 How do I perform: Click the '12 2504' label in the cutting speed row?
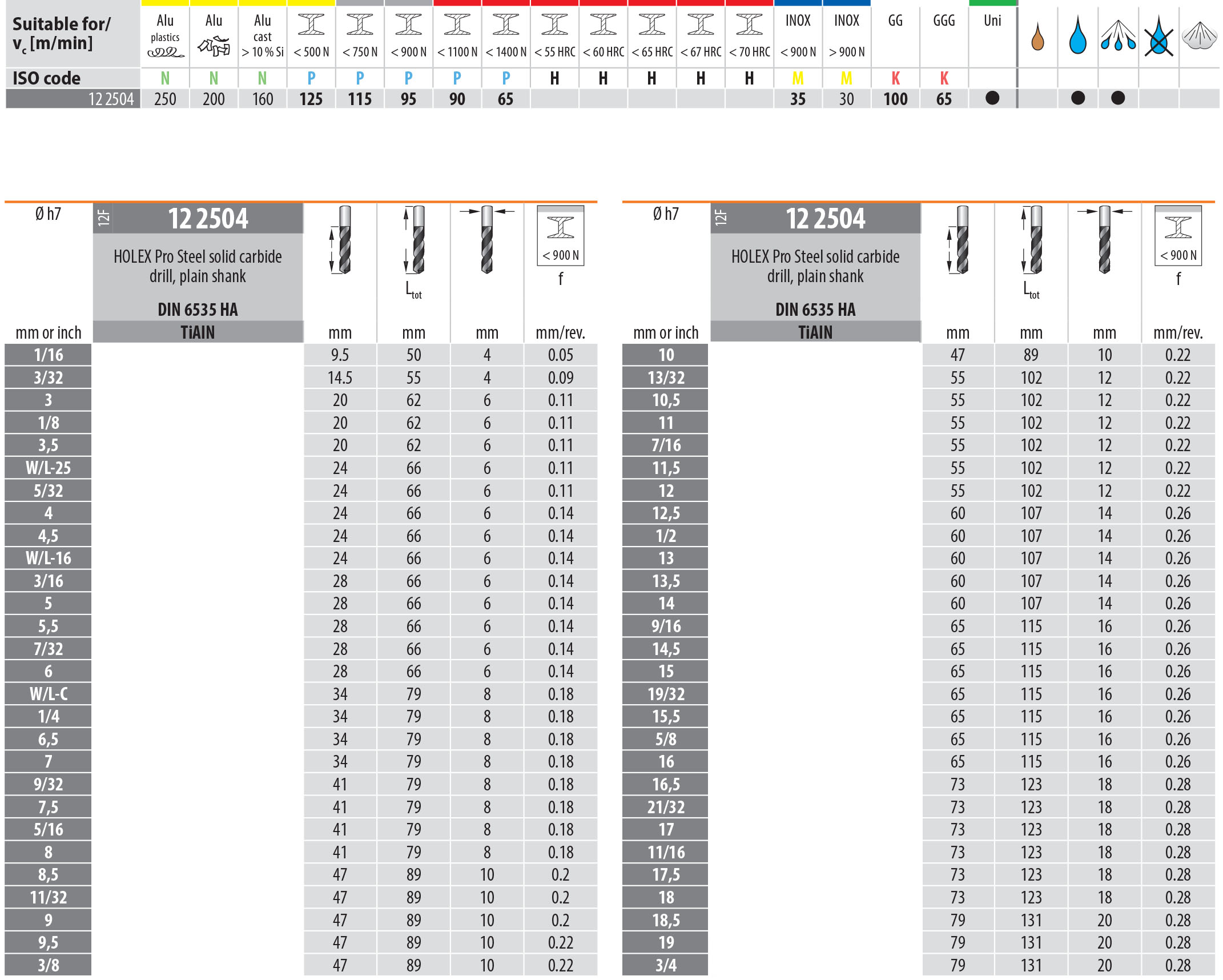(x=111, y=99)
